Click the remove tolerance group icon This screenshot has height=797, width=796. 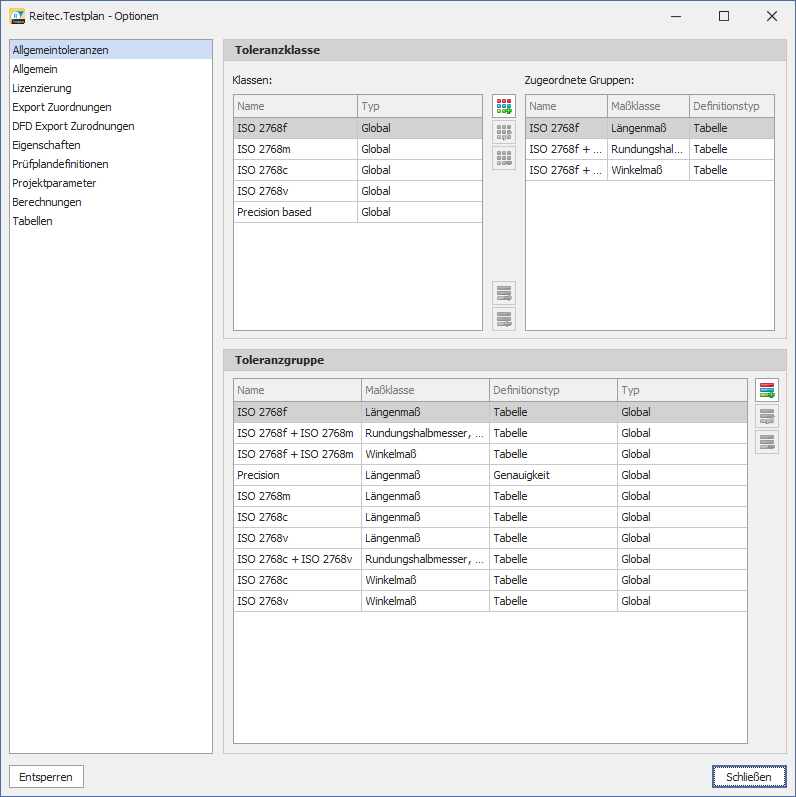coord(767,442)
